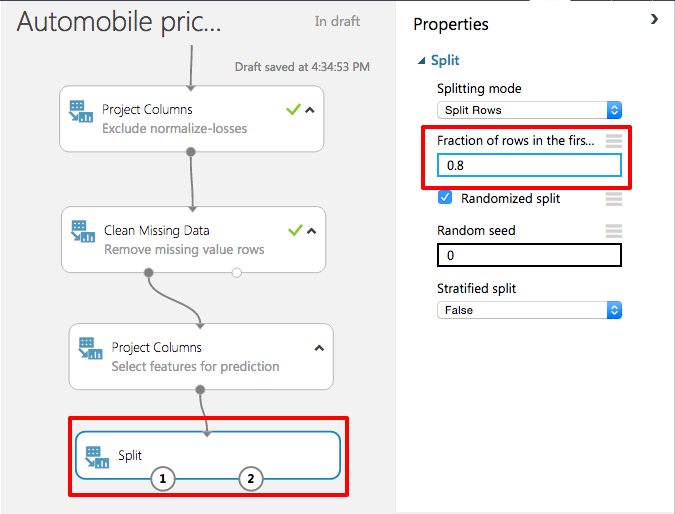Screen dimensions: 675x514
Task: Click the menu icon beside Randomized split
Action: point(614,199)
